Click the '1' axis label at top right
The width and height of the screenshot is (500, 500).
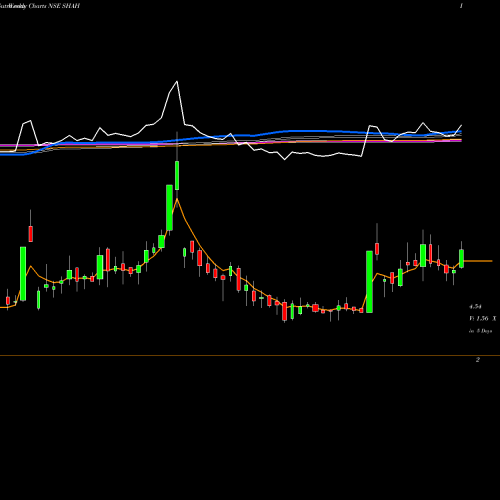tap(461, 6)
